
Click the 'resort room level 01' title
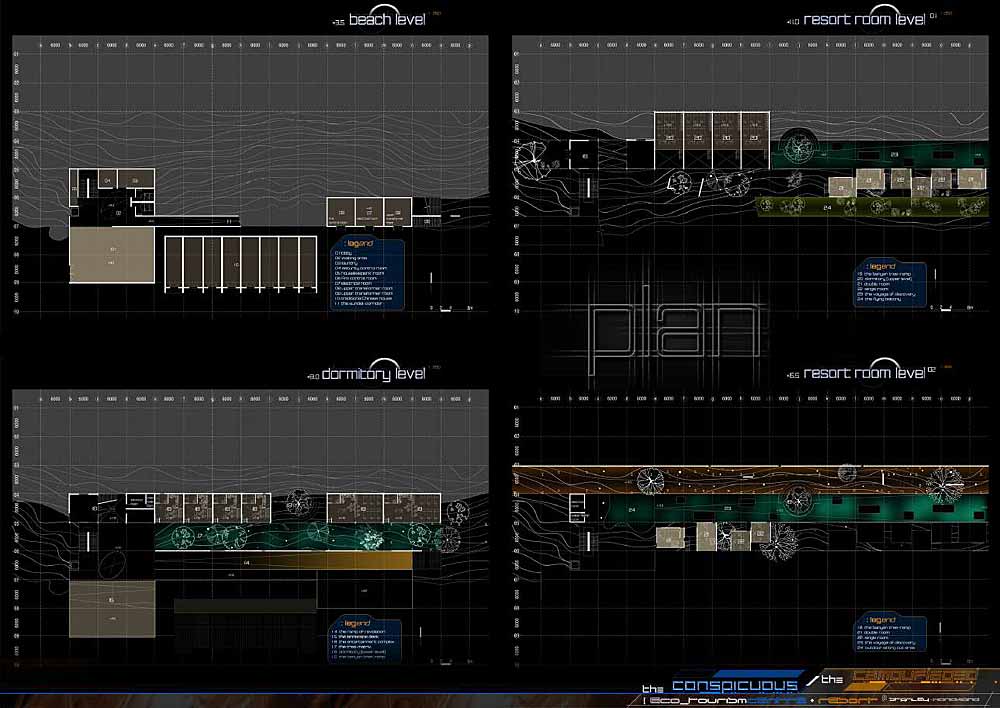(x=862, y=20)
